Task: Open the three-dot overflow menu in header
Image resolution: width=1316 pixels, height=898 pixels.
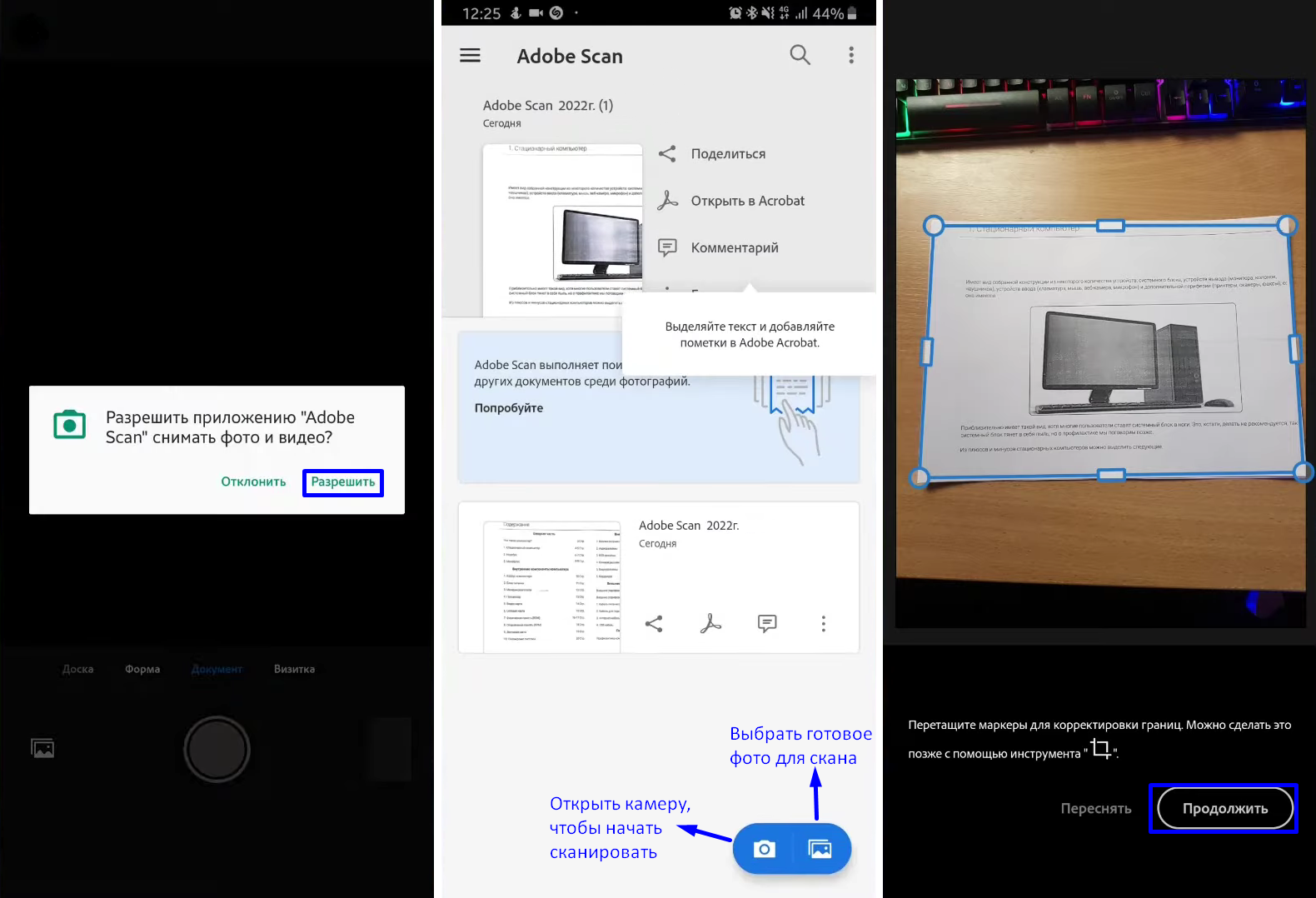Action: tap(850, 56)
